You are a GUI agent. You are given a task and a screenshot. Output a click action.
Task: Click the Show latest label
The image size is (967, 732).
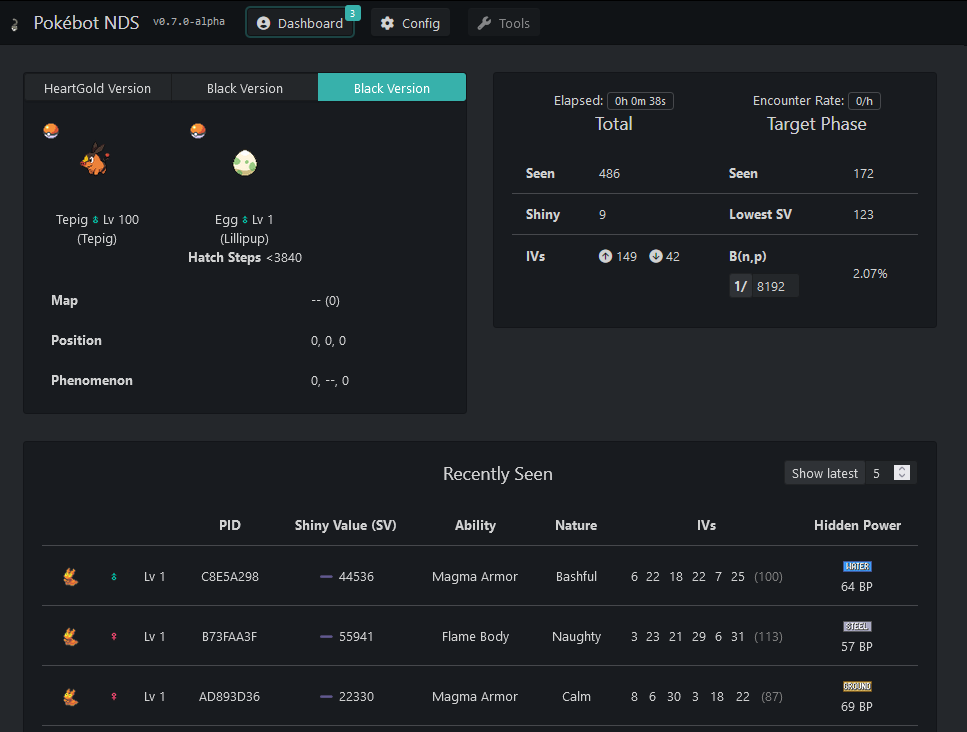click(x=825, y=473)
